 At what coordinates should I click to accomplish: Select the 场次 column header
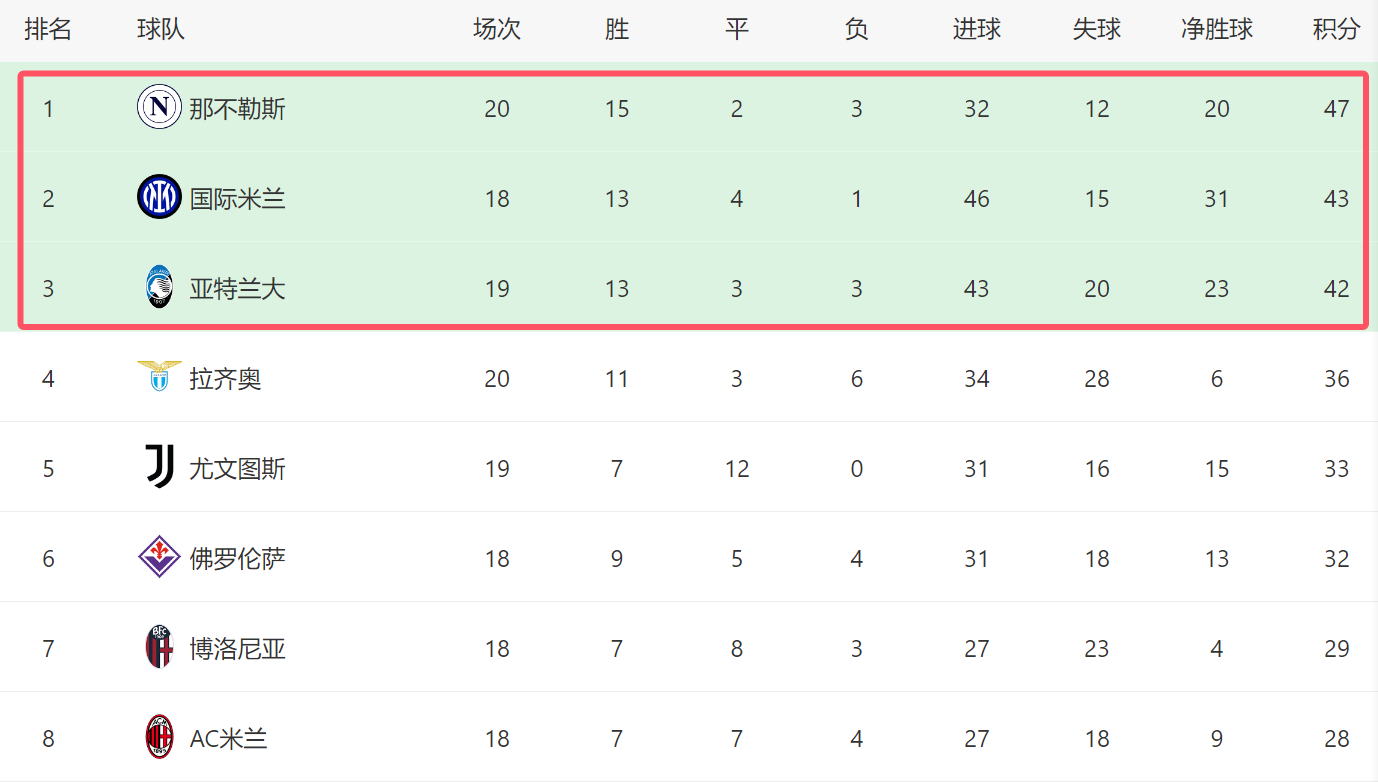tap(497, 29)
